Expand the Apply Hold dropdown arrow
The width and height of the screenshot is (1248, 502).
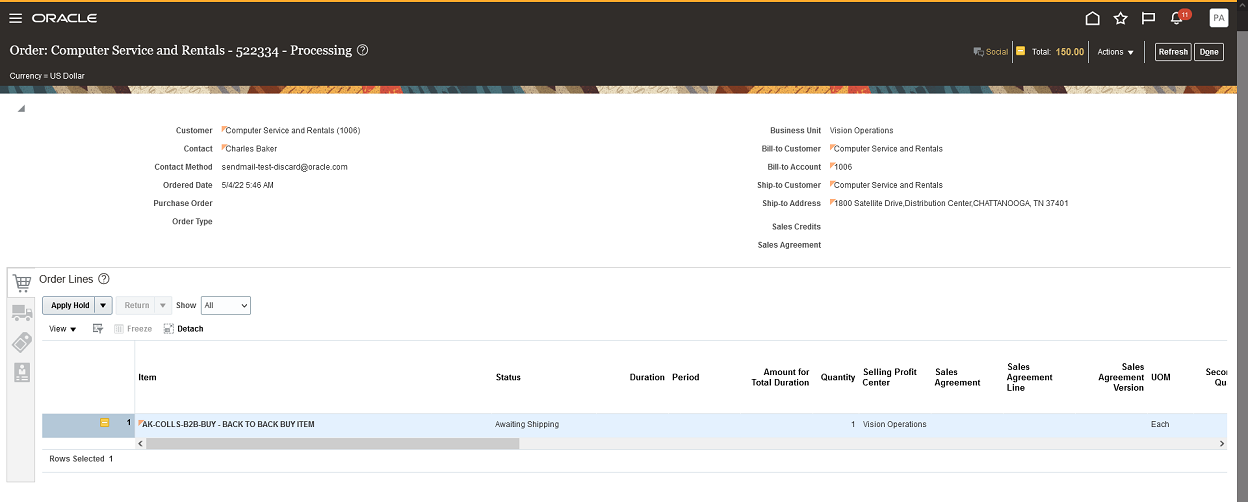104,305
